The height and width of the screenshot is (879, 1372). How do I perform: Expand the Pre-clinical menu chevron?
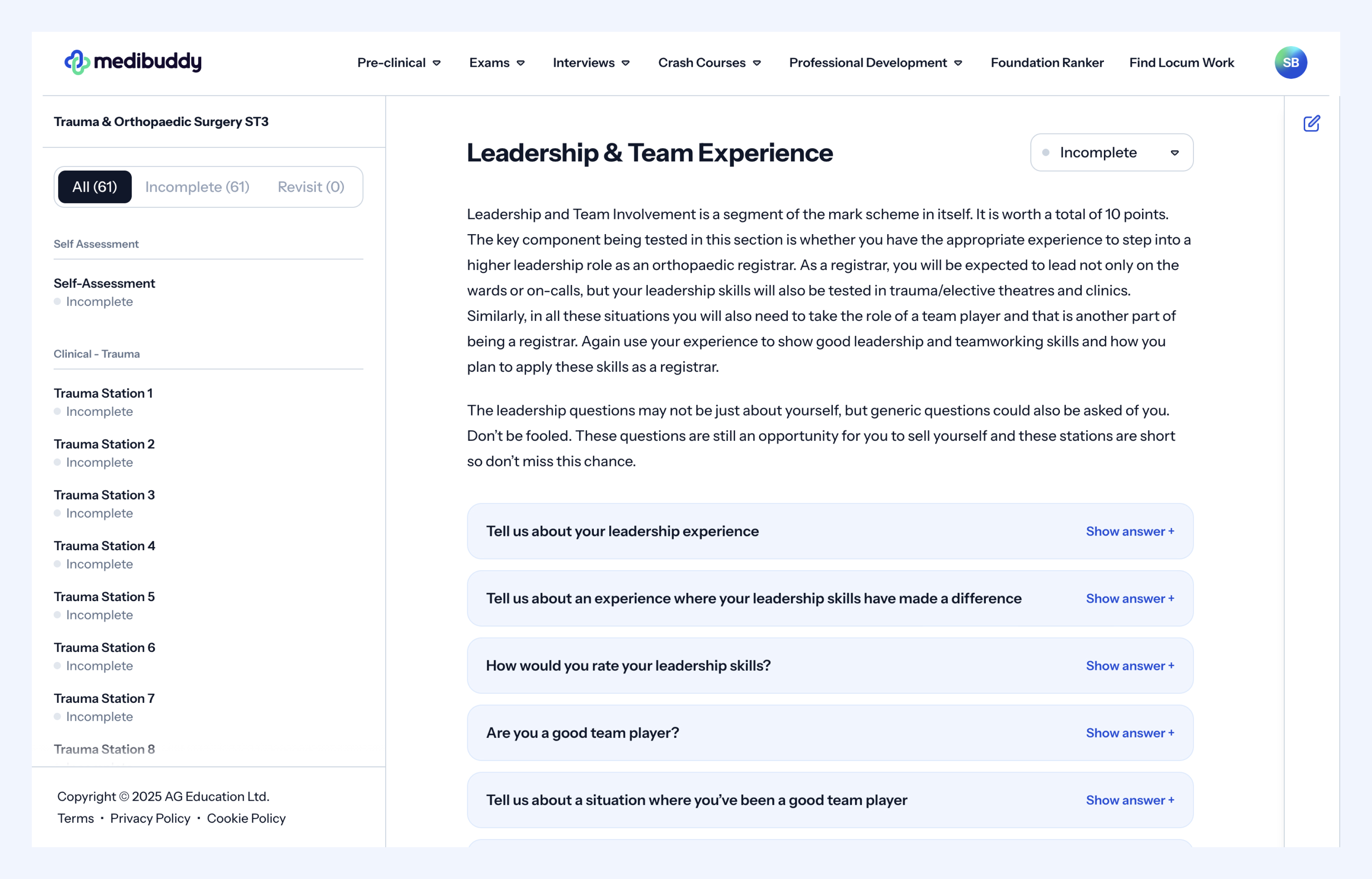(437, 63)
